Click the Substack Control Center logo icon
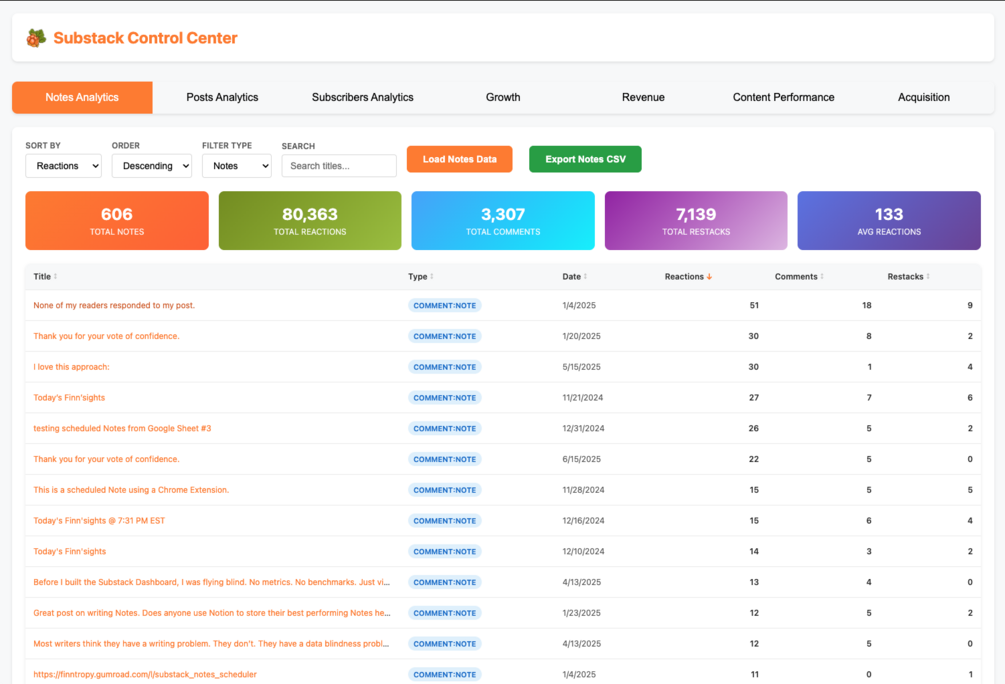 [x=37, y=38]
